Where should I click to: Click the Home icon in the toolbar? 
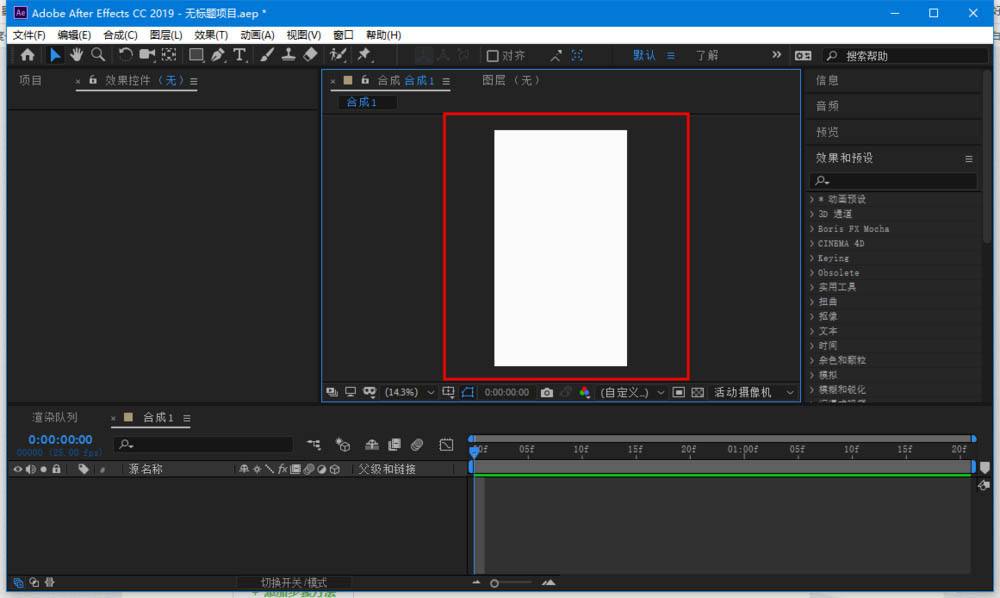[x=28, y=55]
